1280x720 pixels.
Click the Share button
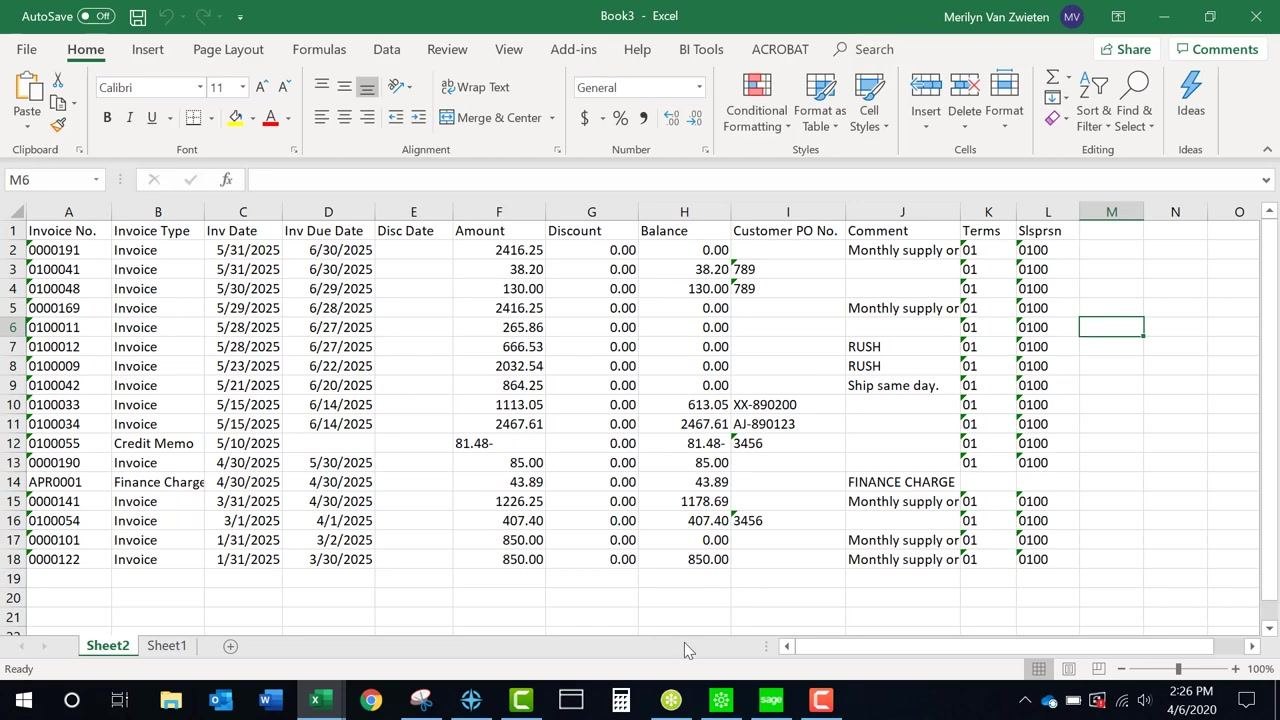pos(1125,49)
